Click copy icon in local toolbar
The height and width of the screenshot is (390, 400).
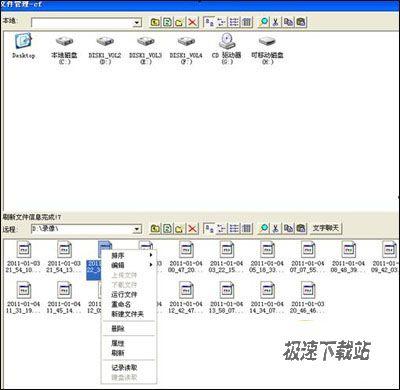click(288, 22)
